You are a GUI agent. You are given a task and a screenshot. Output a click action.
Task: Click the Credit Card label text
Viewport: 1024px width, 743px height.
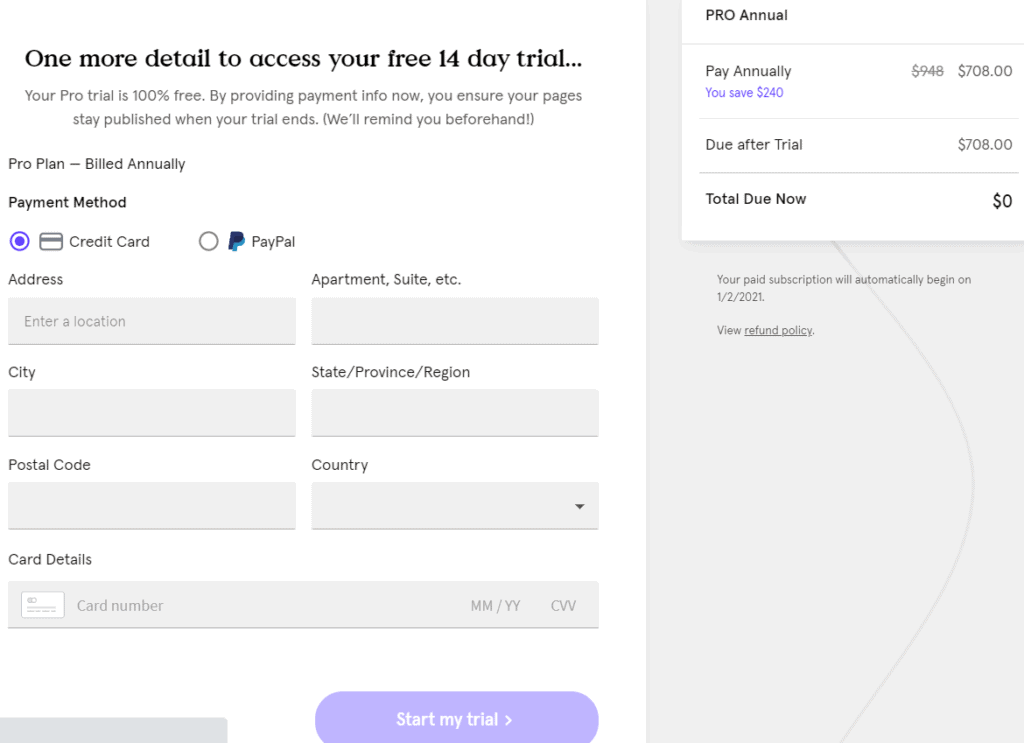109,242
